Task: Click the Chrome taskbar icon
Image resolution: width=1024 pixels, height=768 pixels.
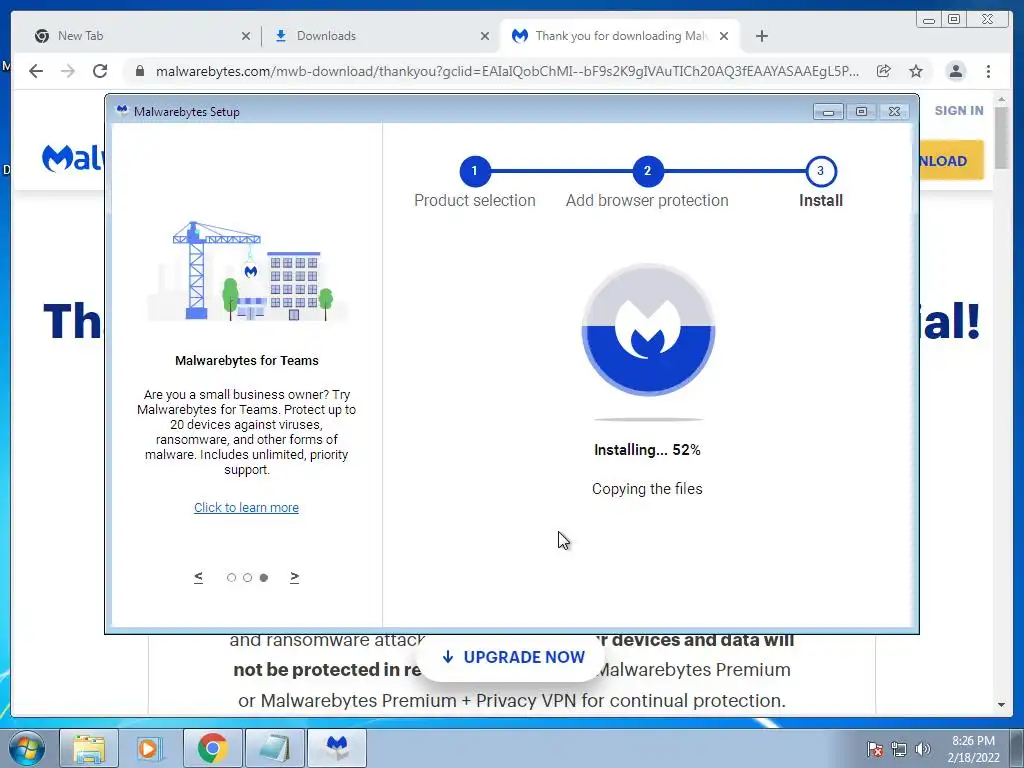Action: click(x=212, y=748)
